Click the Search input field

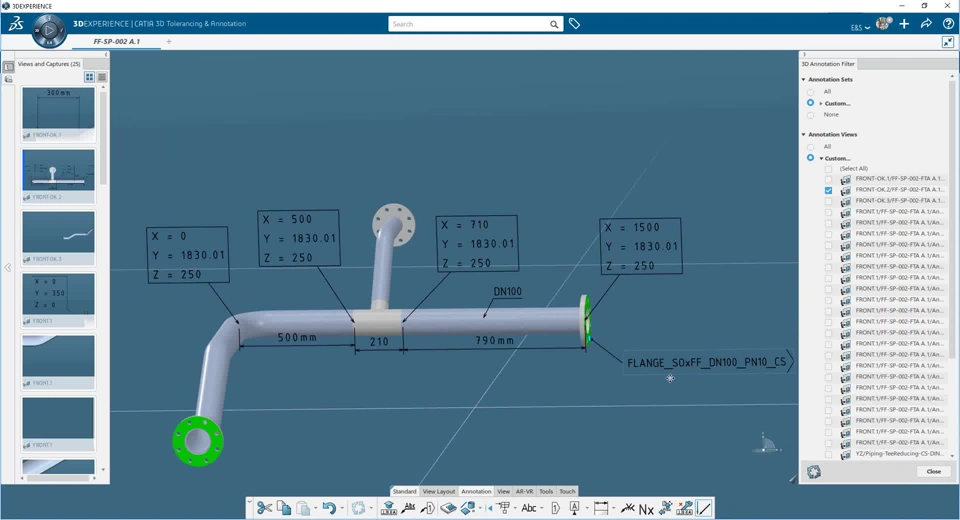coord(469,24)
